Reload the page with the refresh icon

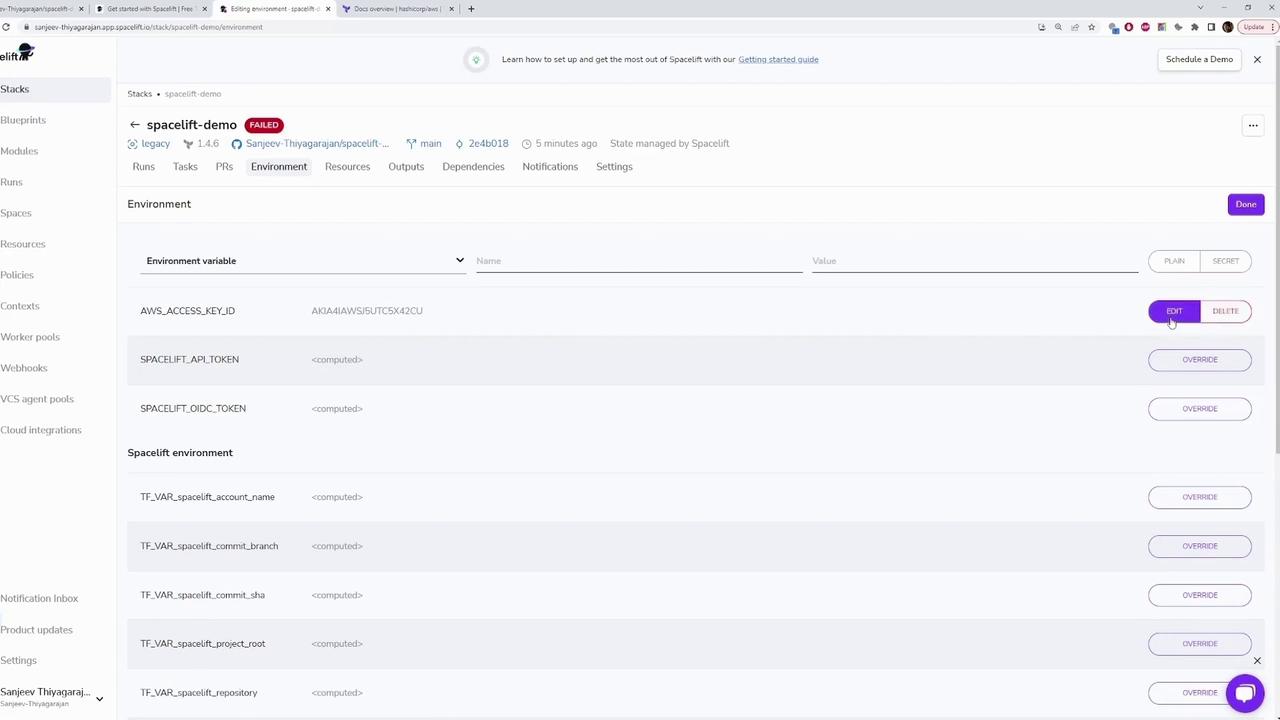[x=6, y=27]
